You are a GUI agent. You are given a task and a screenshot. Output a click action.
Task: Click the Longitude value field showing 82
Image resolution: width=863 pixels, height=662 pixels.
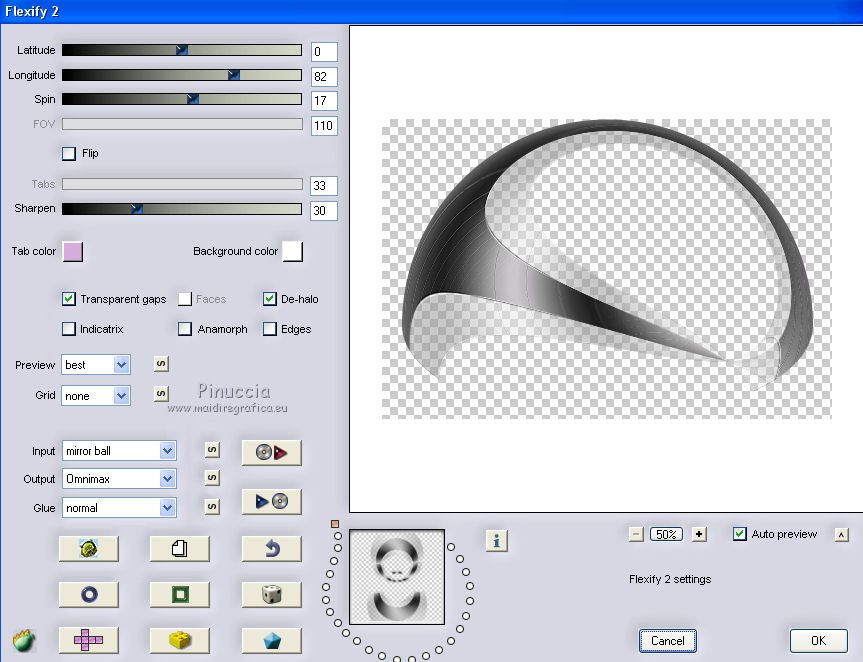coord(324,76)
